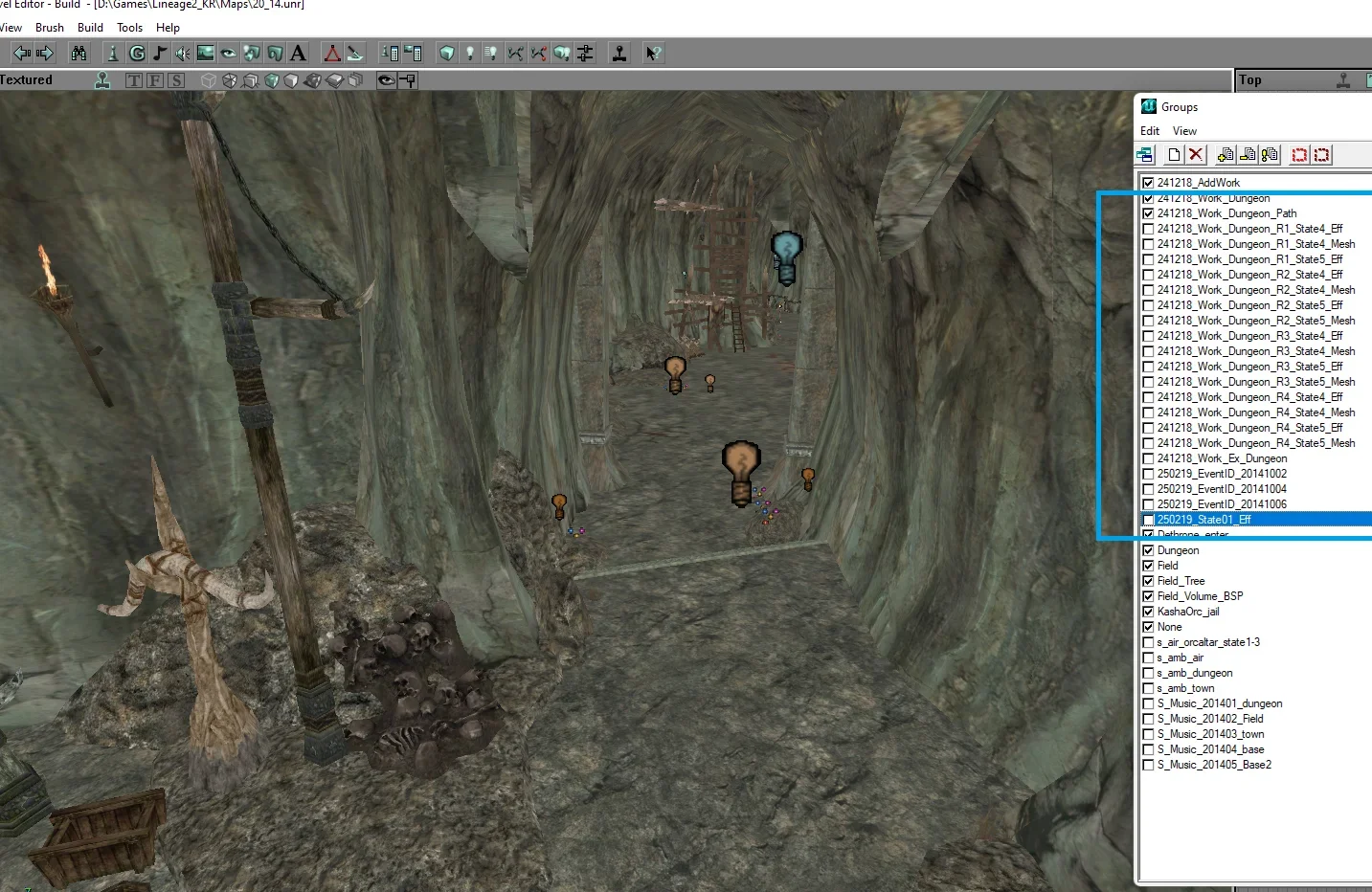The image size is (1372, 892).
Task: Select the Field_Volume_BSP row
Action: click(x=1256, y=596)
